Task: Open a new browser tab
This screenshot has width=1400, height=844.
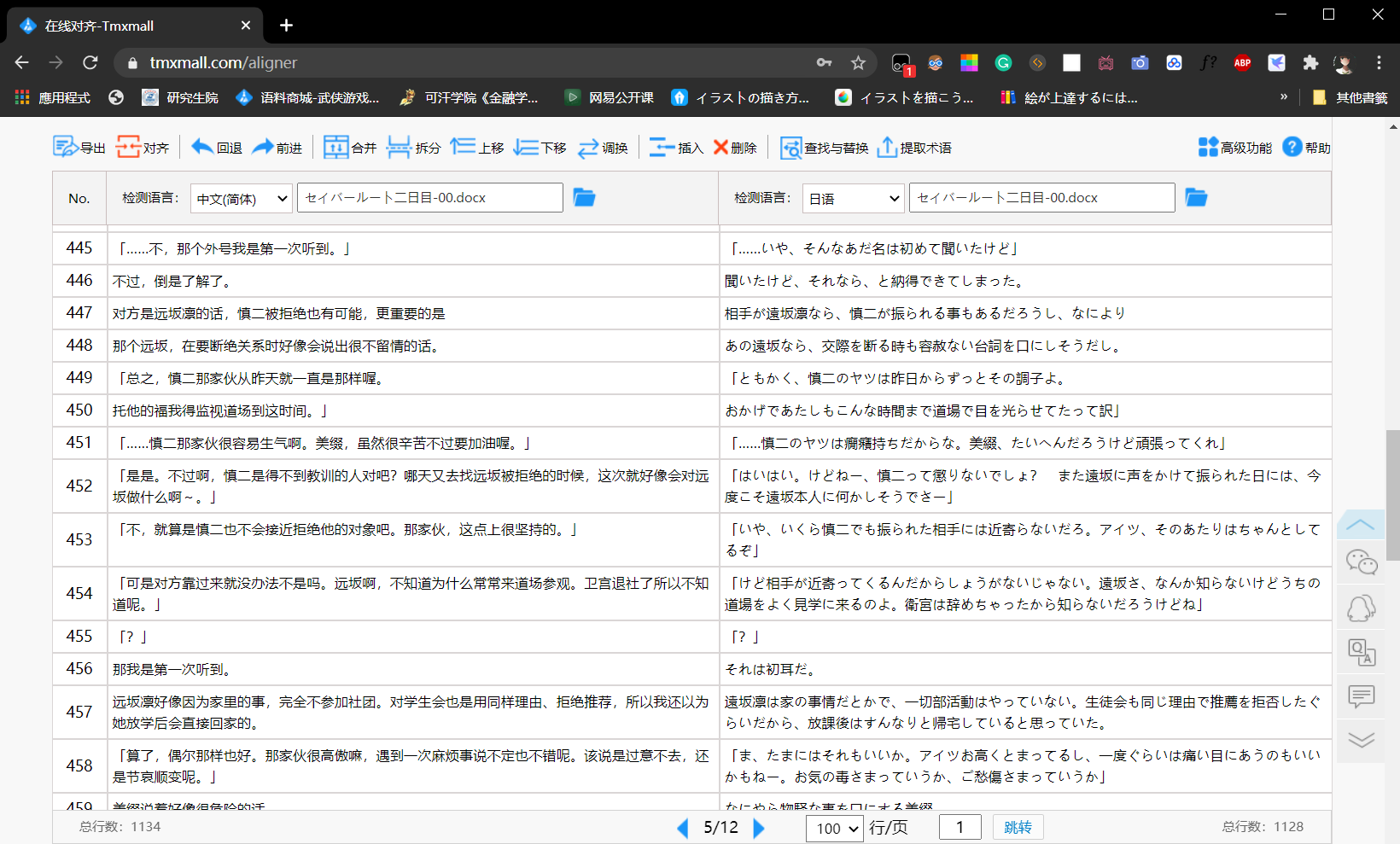Action: pyautogui.click(x=286, y=26)
